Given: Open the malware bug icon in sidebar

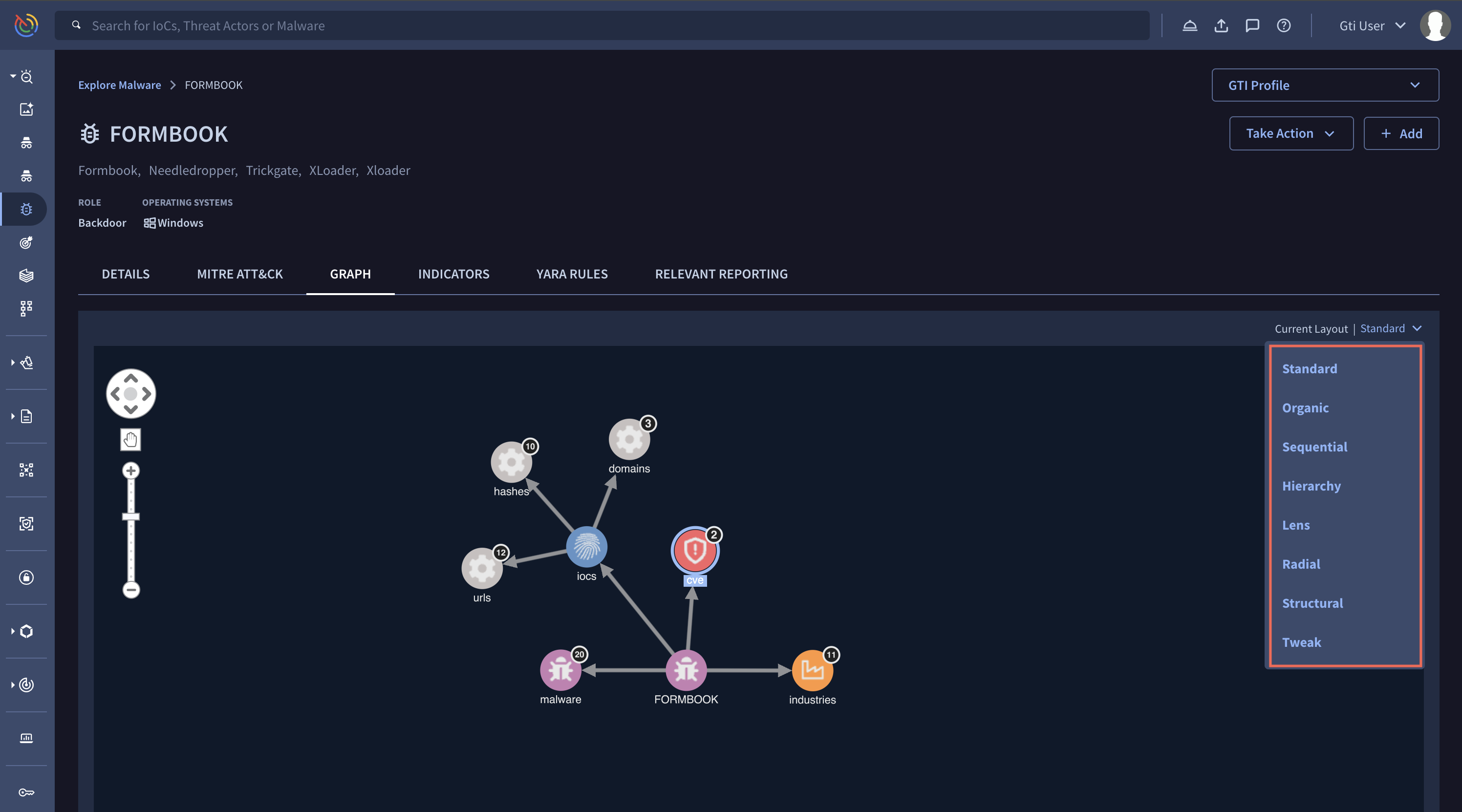Looking at the screenshot, I should pos(27,210).
